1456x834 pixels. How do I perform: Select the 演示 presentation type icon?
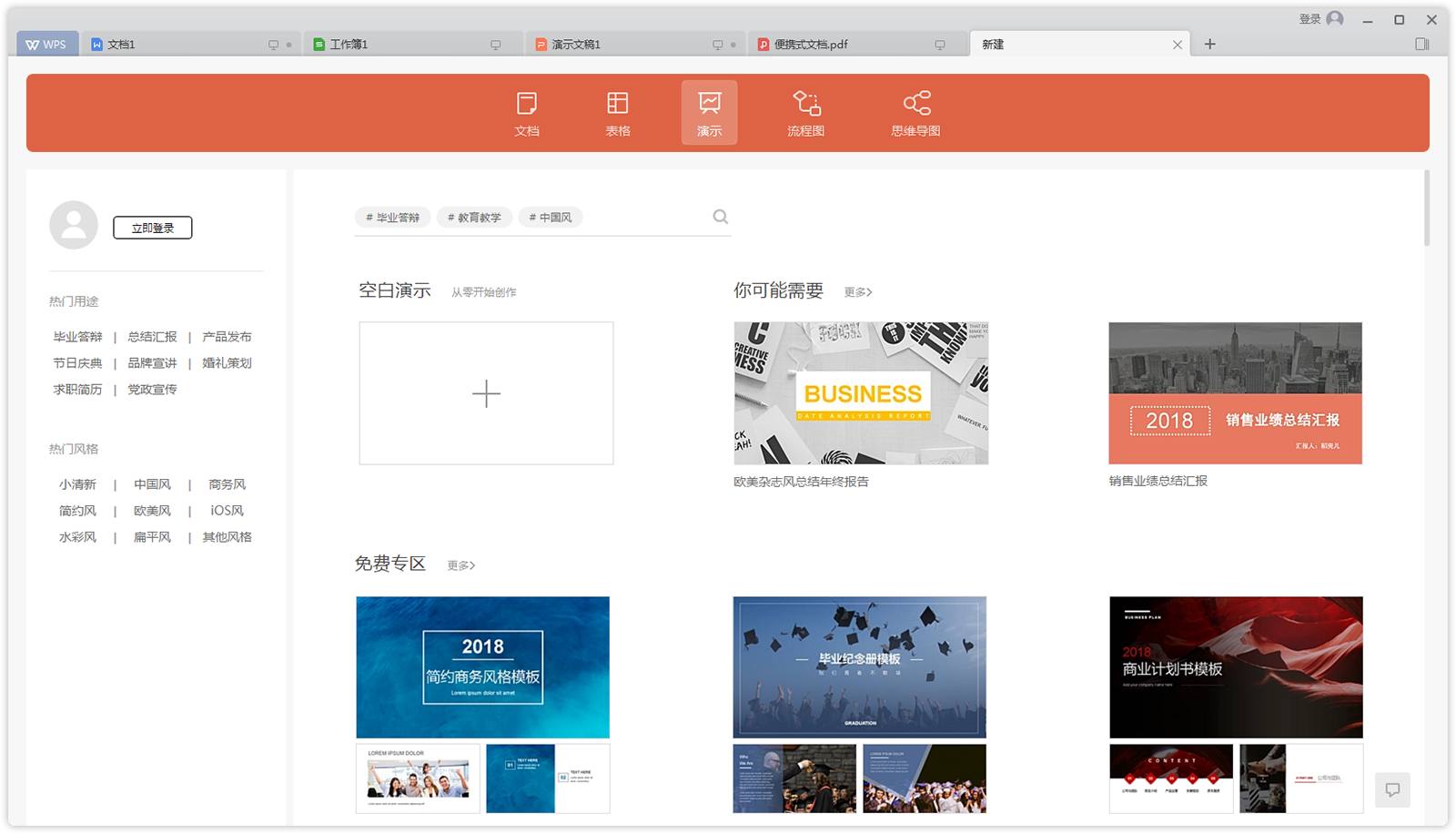710,113
